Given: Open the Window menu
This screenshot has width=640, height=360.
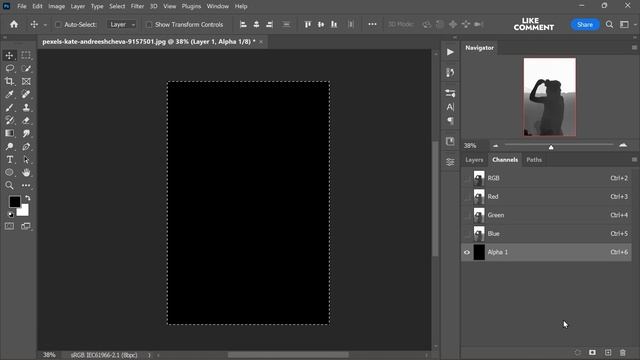Looking at the screenshot, I should click(x=218, y=6).
